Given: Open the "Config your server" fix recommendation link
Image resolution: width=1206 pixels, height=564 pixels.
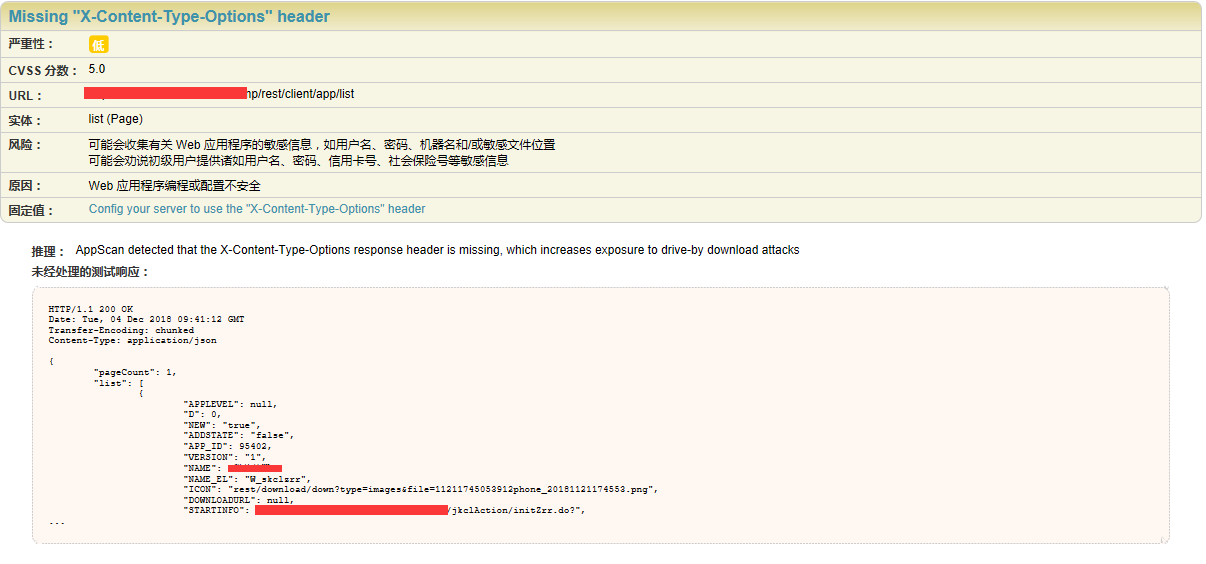Looking at the screenshot, I should tap(257, 209).
